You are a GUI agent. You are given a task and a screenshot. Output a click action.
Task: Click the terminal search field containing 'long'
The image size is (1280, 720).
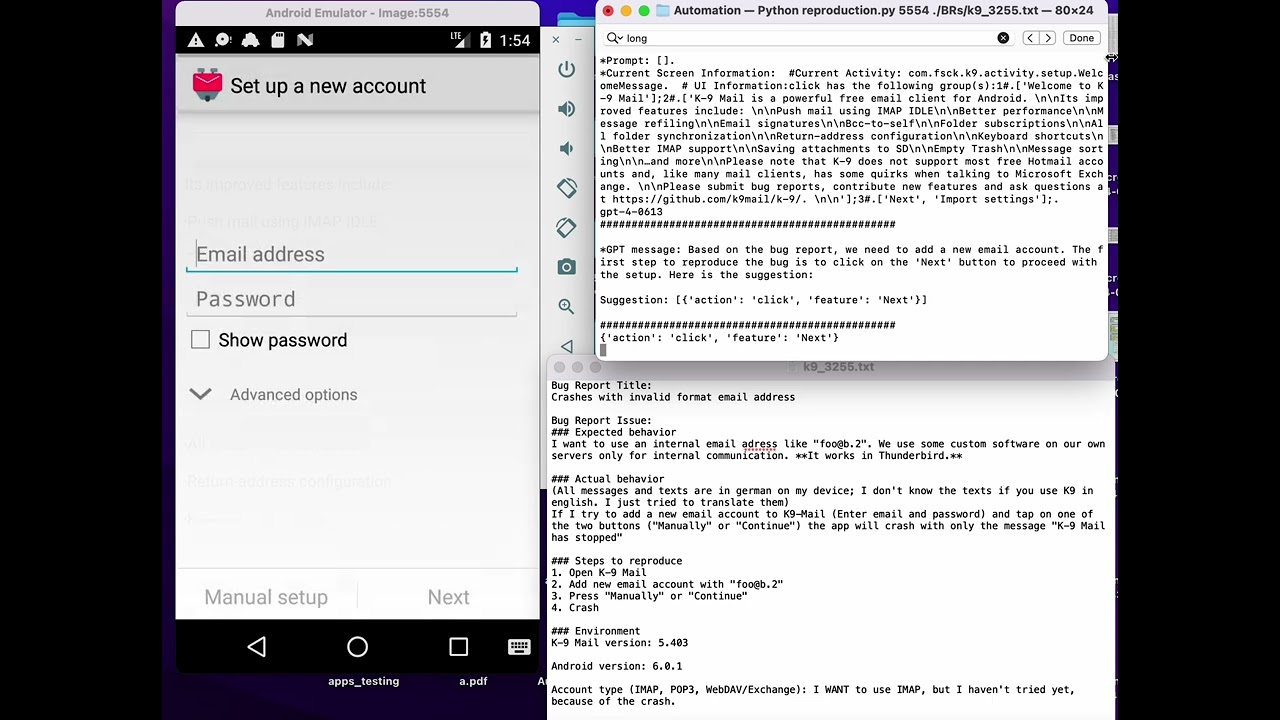[808, 38]
